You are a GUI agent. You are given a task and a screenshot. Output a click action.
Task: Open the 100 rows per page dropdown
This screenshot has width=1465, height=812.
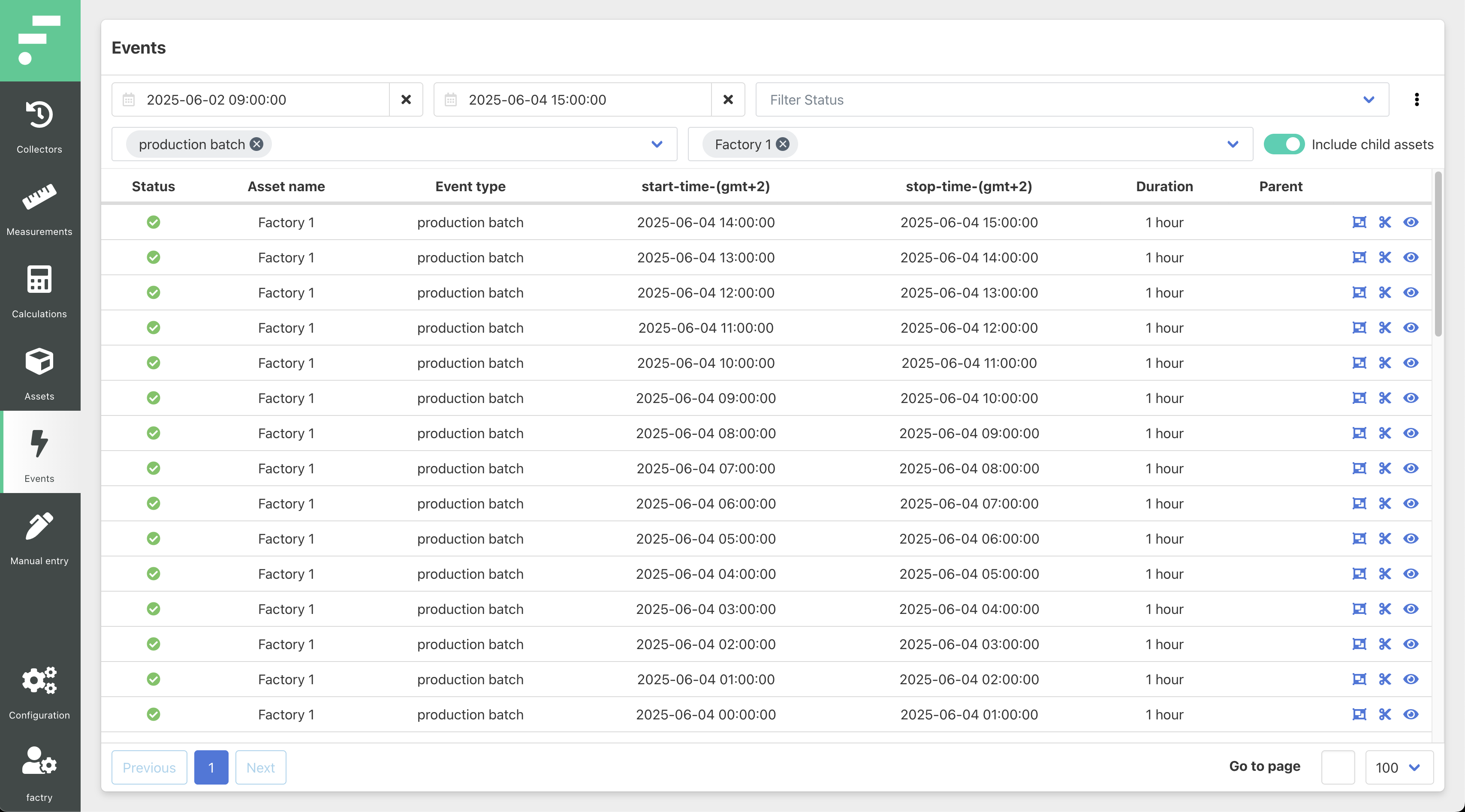(1399, 768)
